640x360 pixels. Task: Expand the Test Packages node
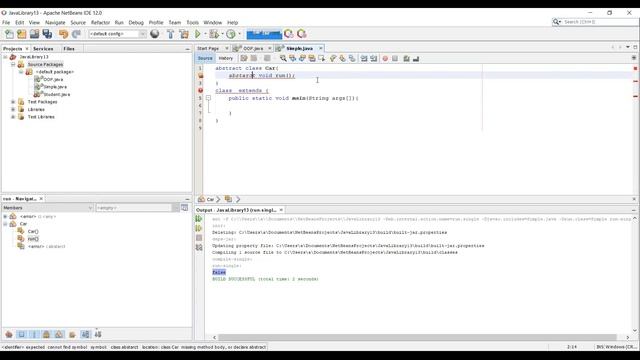click(x=13, y=102)
